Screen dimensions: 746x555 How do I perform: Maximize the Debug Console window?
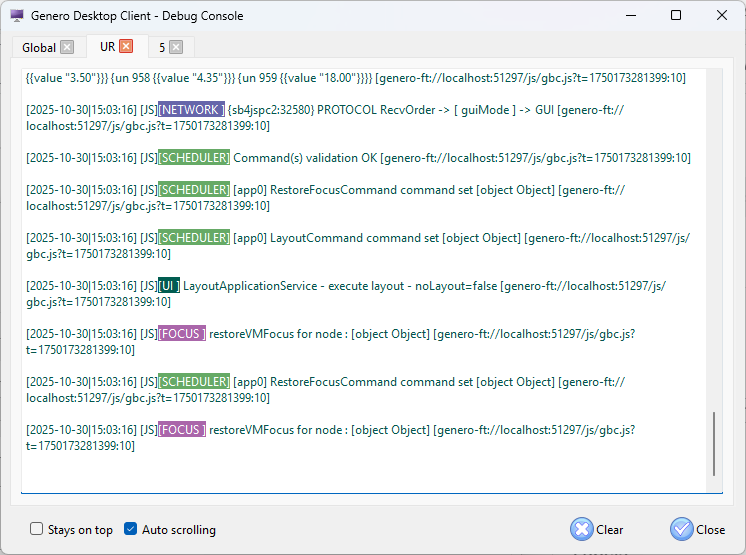pos(676,16)
